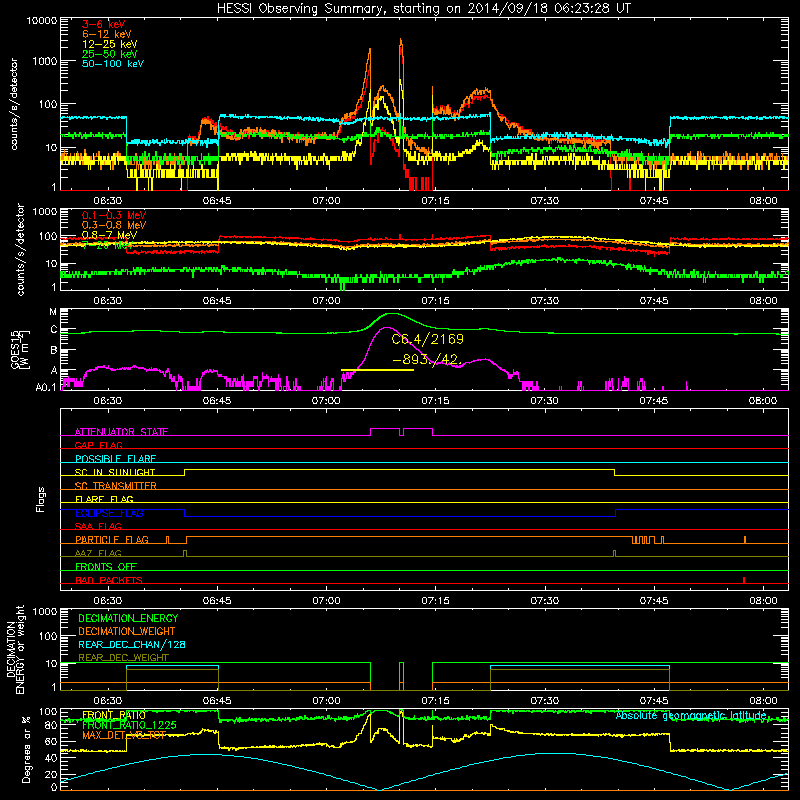Viewport: 800px width, 800px height.
Task: Click the 0.8-7 MeV legend label
Action: [x=110, y=235]
